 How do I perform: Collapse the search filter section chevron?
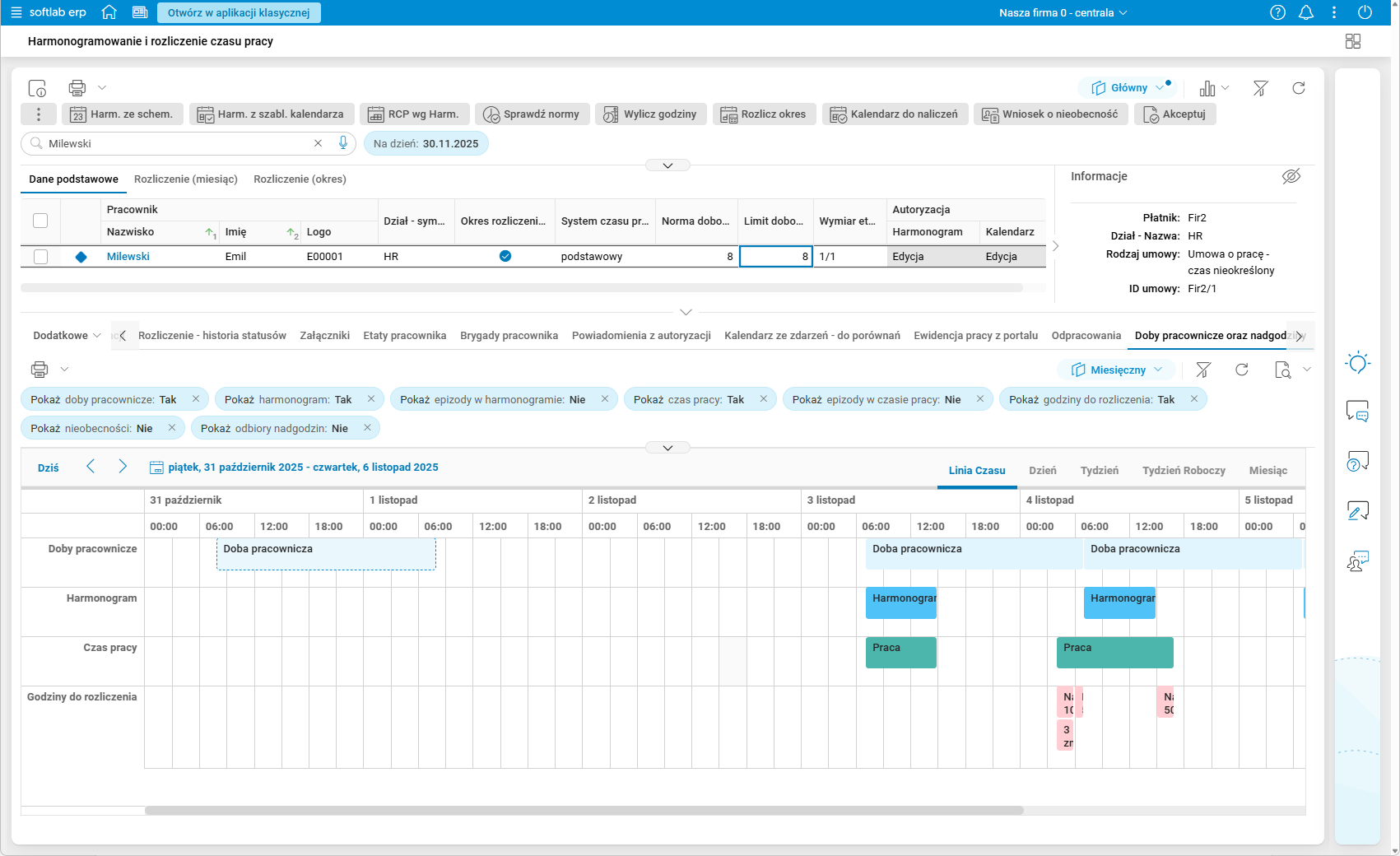coord(668,165)
